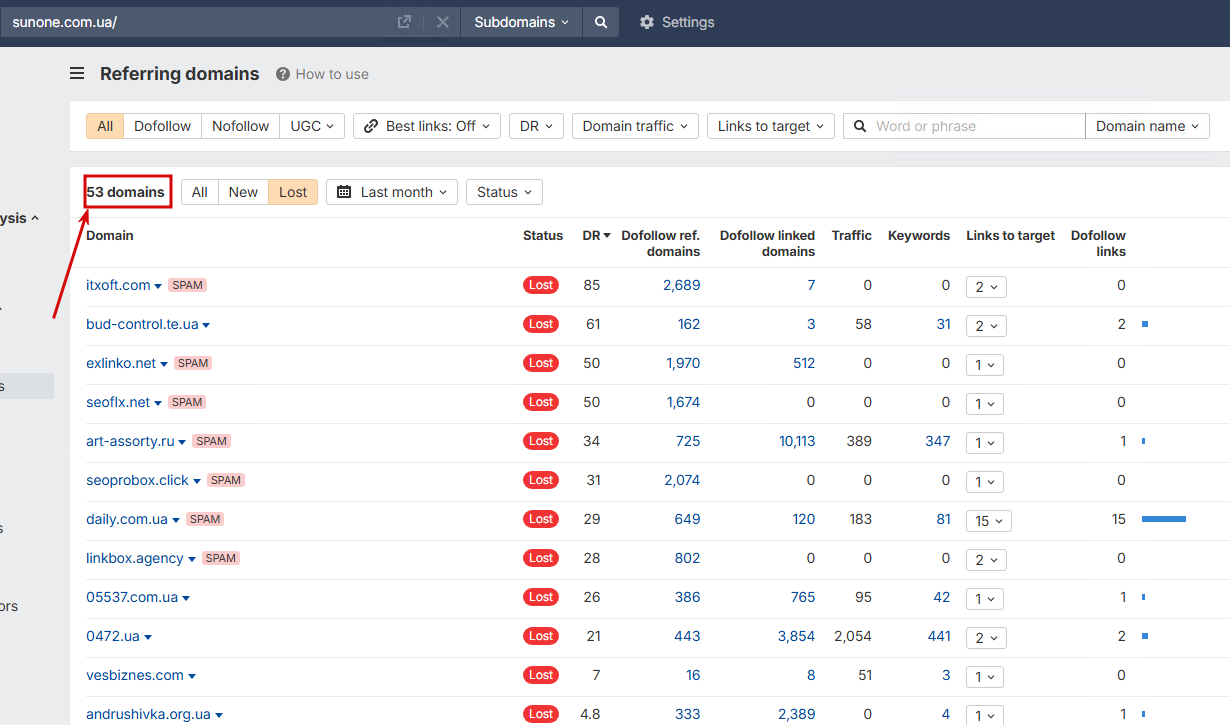Open URL in new tab icon
Viewport: 1230px width, 725px height.
(x=404, y=22)
